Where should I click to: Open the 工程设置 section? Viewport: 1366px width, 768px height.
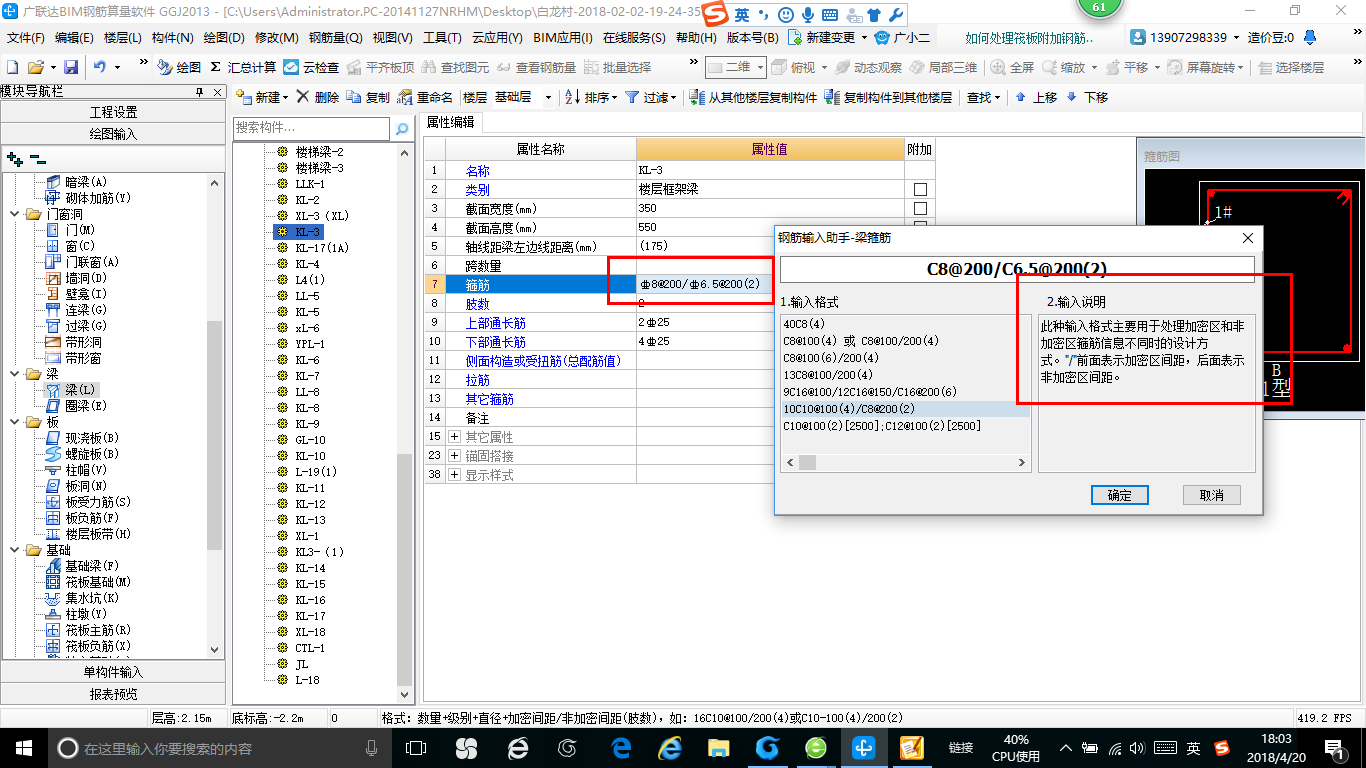(113, 112)
